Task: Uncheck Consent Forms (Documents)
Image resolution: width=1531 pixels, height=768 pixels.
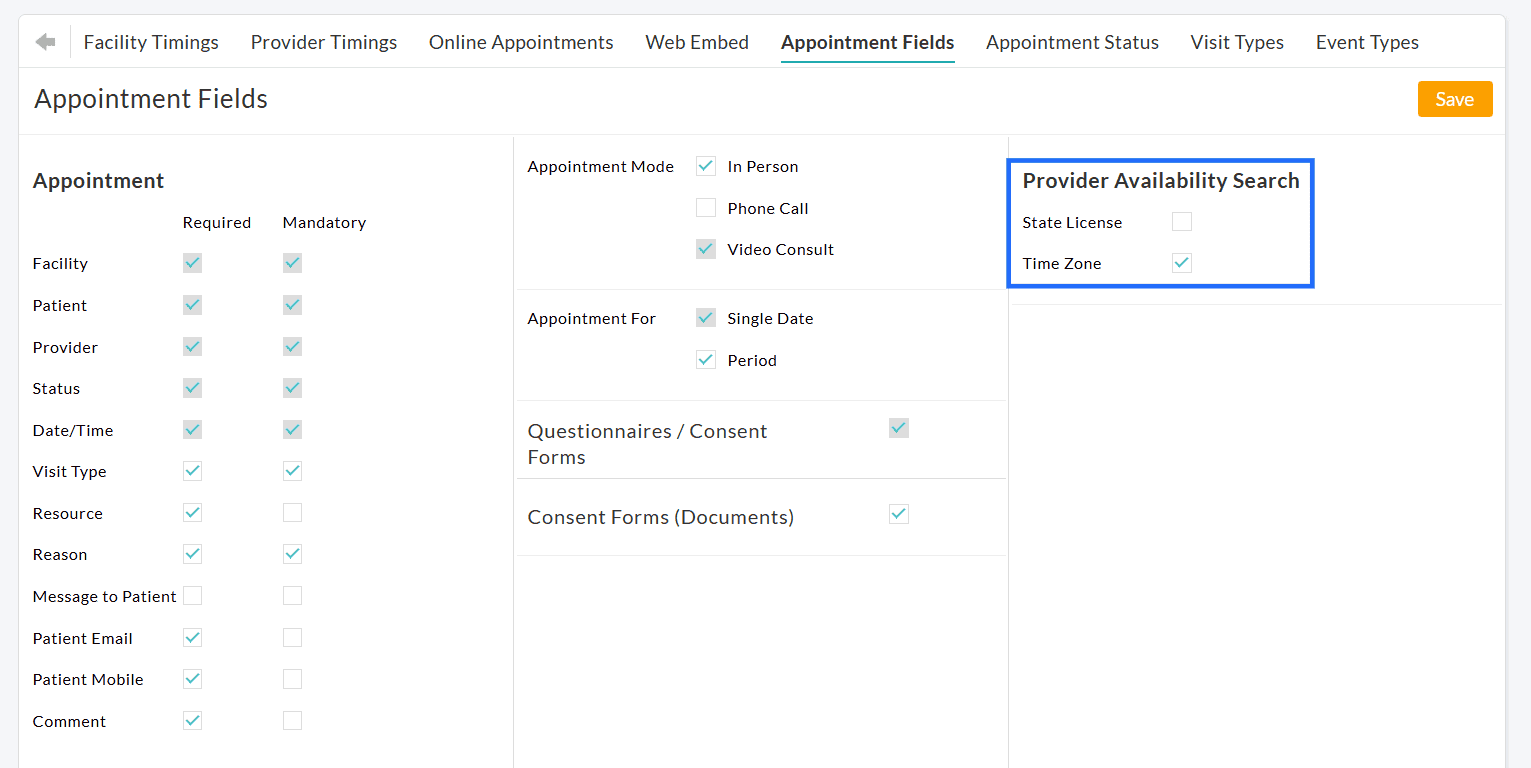Action: tap(898, 514)
